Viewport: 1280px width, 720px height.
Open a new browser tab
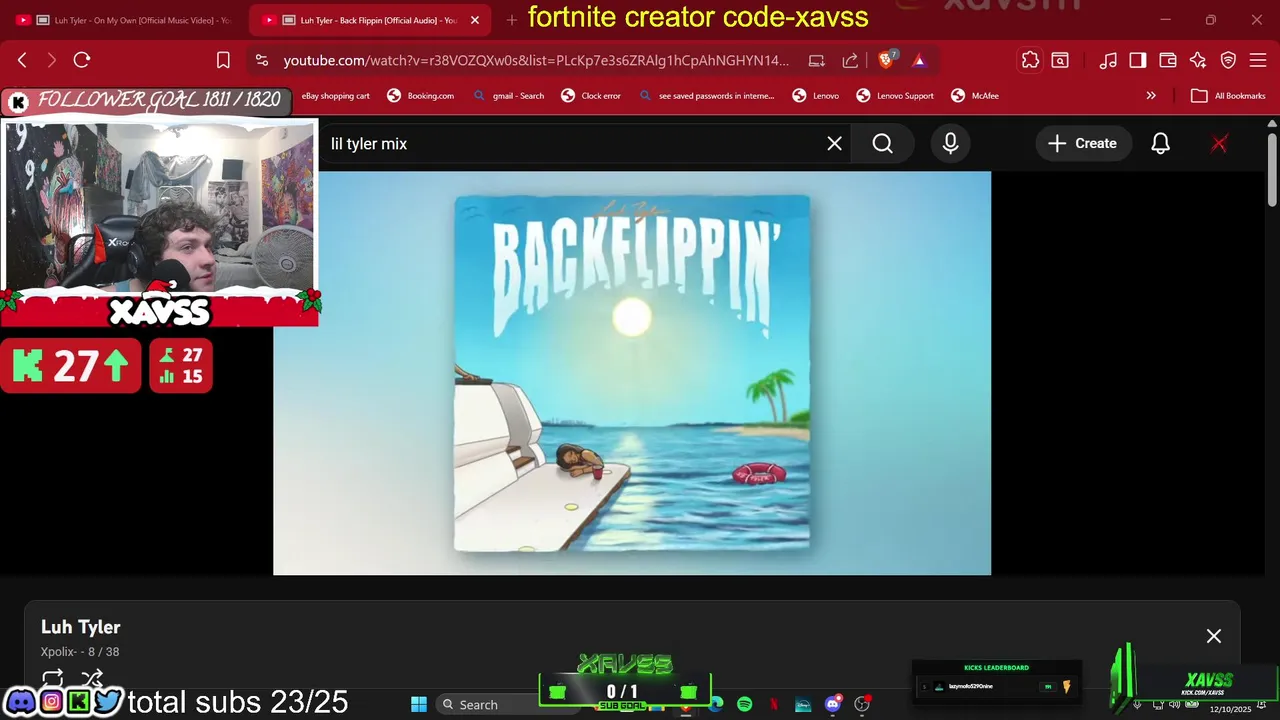(512, 20)
